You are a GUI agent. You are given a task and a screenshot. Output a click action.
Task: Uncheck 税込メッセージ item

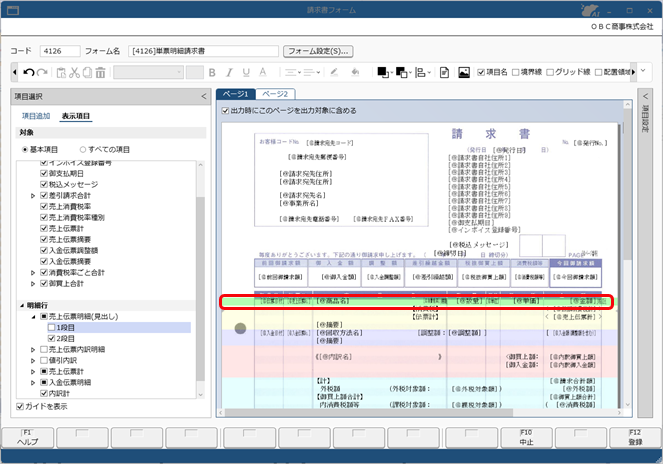44,184
